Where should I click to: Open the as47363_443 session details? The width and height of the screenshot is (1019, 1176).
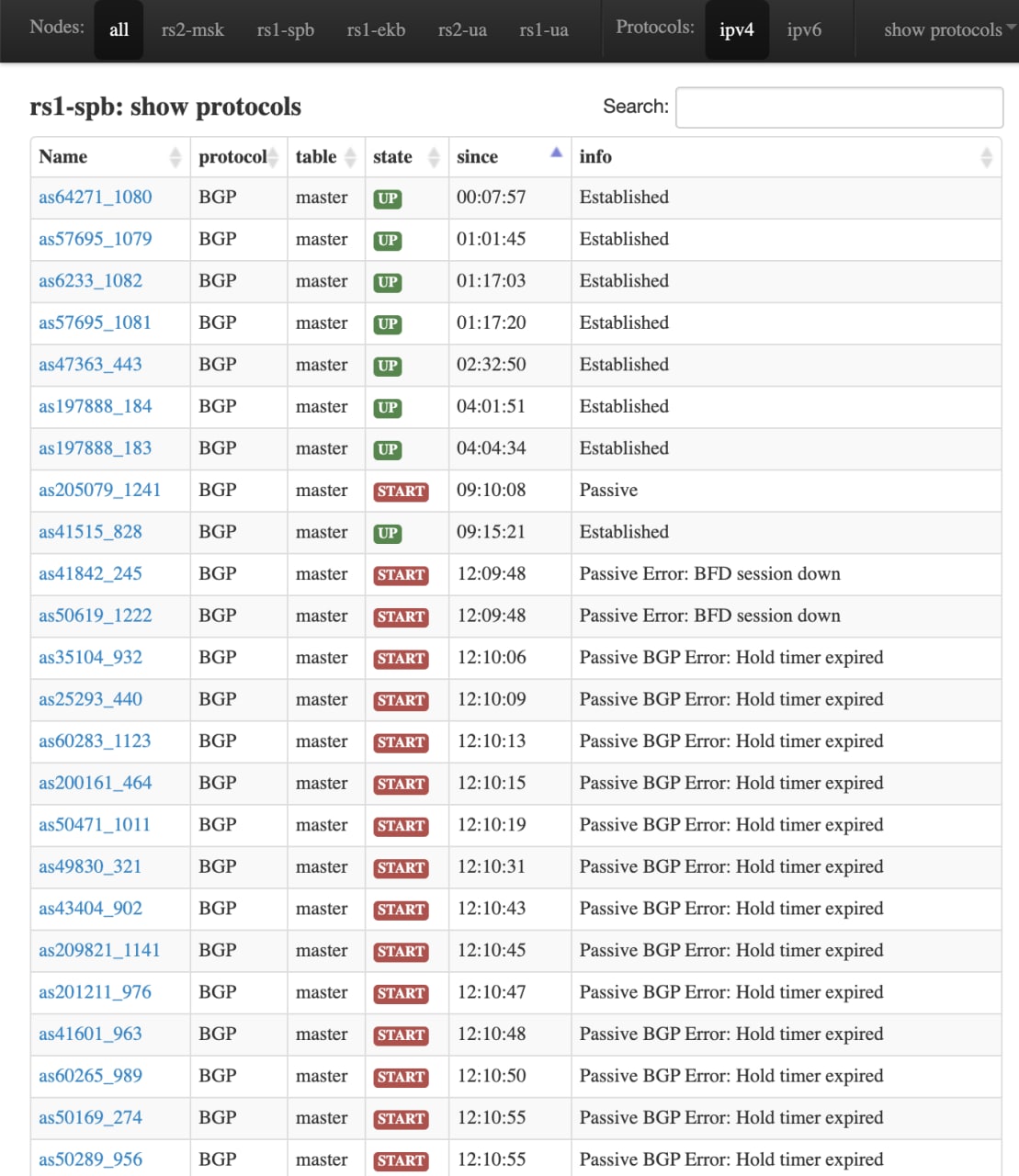(x=90, y=365)
